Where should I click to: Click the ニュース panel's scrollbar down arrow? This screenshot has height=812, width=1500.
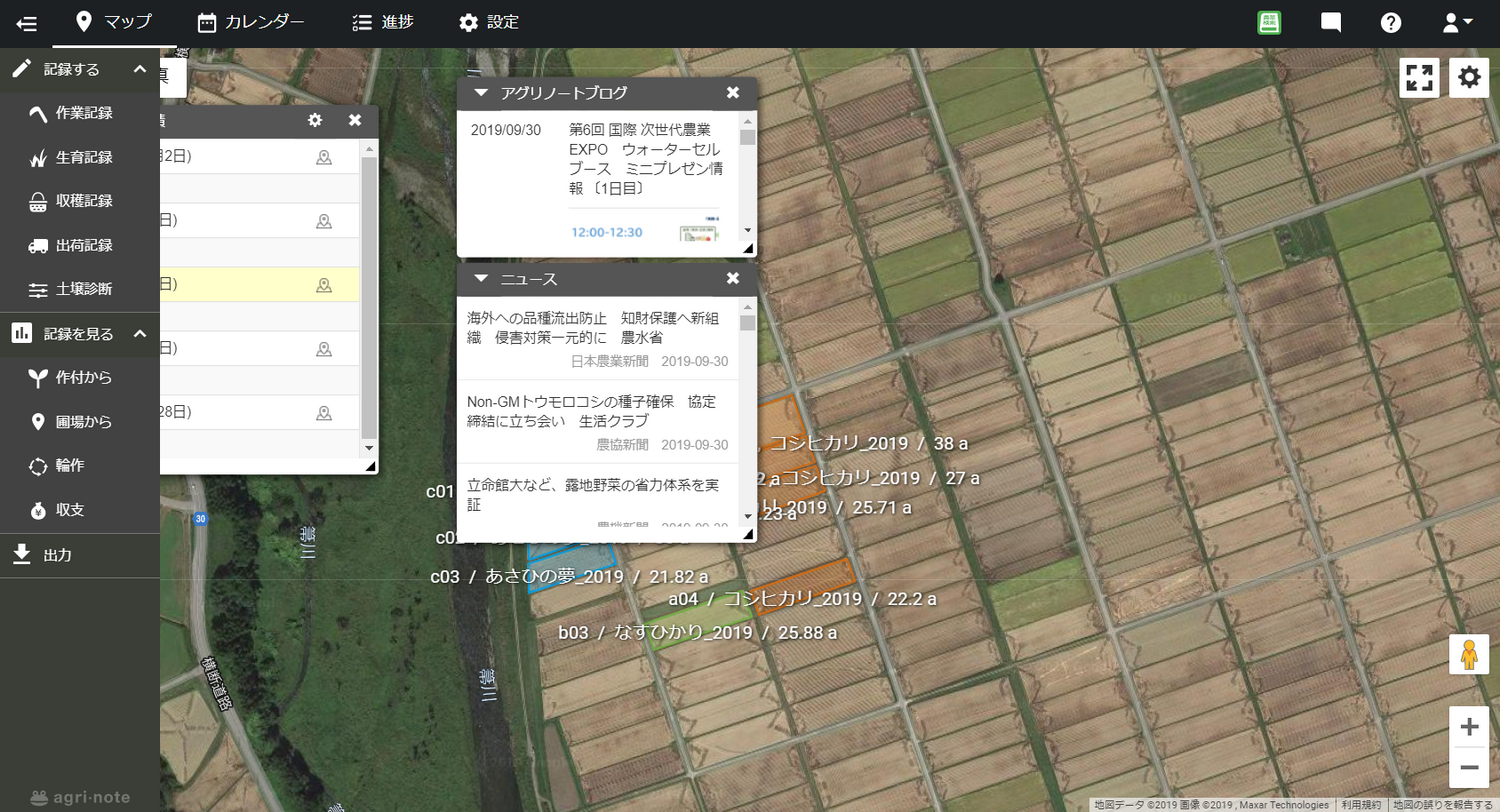[747, 516]
